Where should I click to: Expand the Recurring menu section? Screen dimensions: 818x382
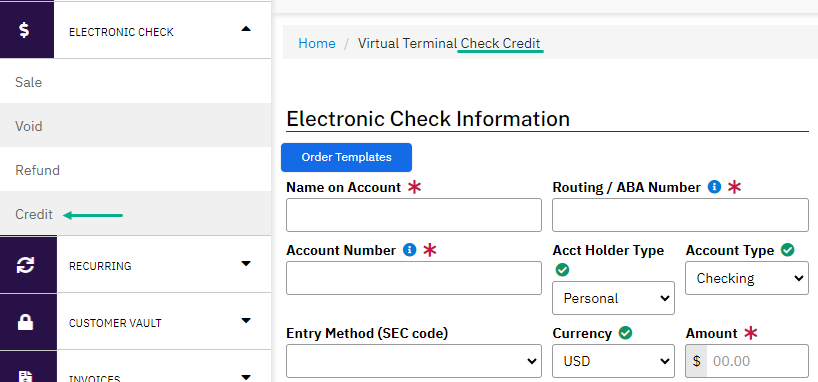[246, 264]
